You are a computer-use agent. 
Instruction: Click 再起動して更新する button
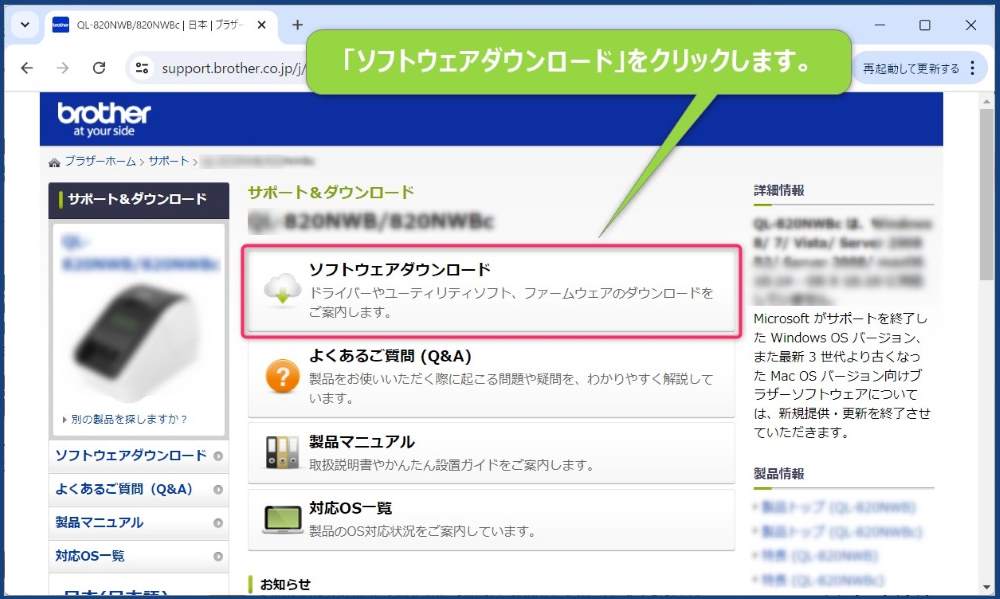(x=911, y=68)
